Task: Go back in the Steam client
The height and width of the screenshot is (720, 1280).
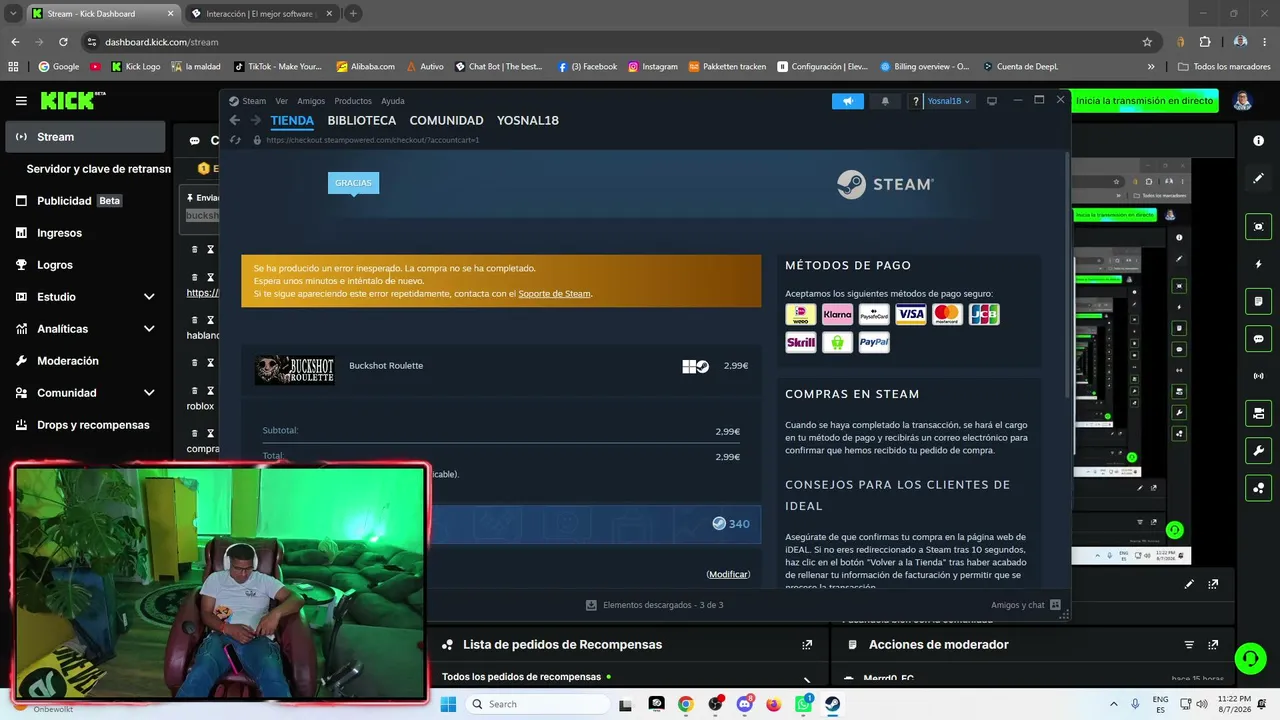Action: pyautogui.click(x=235, y=120)
